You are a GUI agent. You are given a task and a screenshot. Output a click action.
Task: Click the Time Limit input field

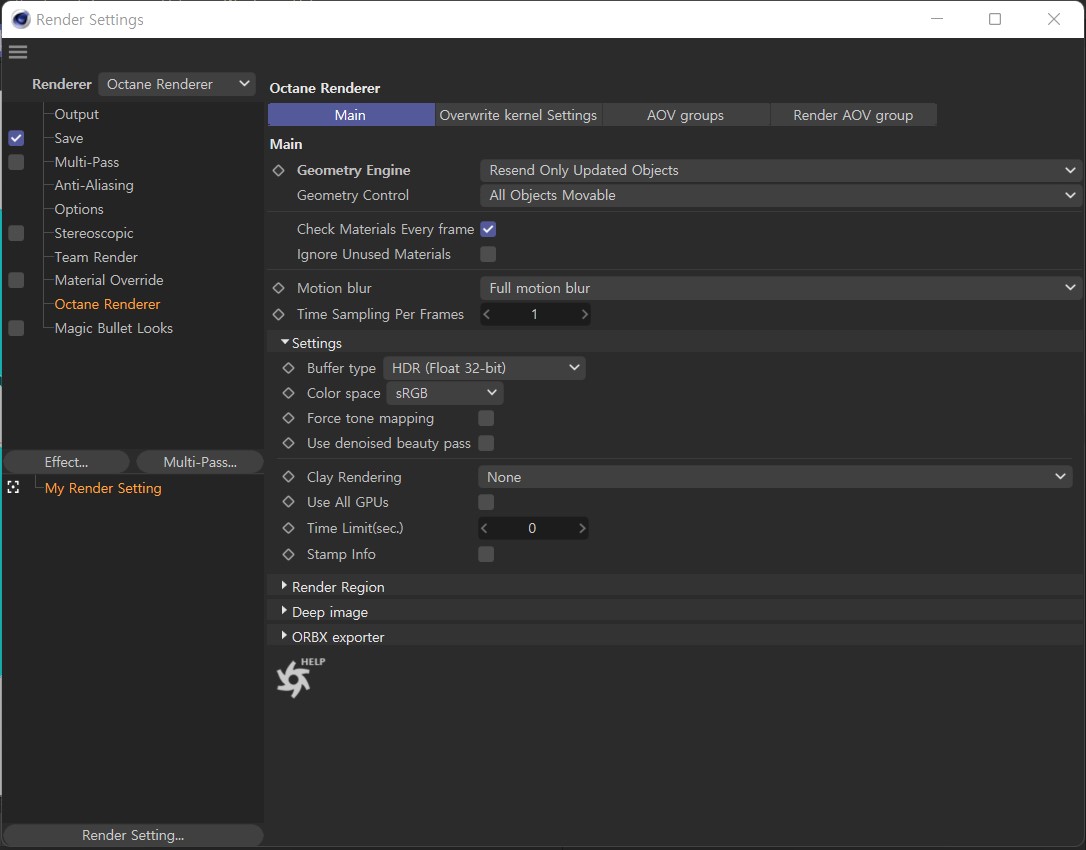coord(533,529)
